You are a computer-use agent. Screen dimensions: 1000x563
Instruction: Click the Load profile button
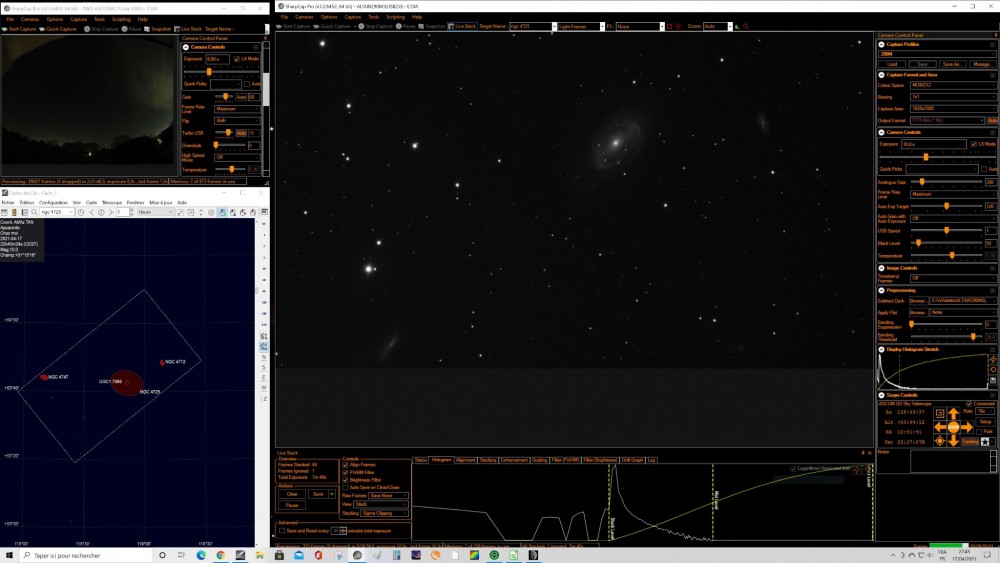pos(892,64)
